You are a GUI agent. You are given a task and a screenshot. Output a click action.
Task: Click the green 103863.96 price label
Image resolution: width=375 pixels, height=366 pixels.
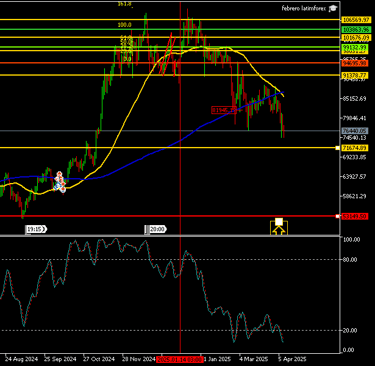[x=356, y=29]
